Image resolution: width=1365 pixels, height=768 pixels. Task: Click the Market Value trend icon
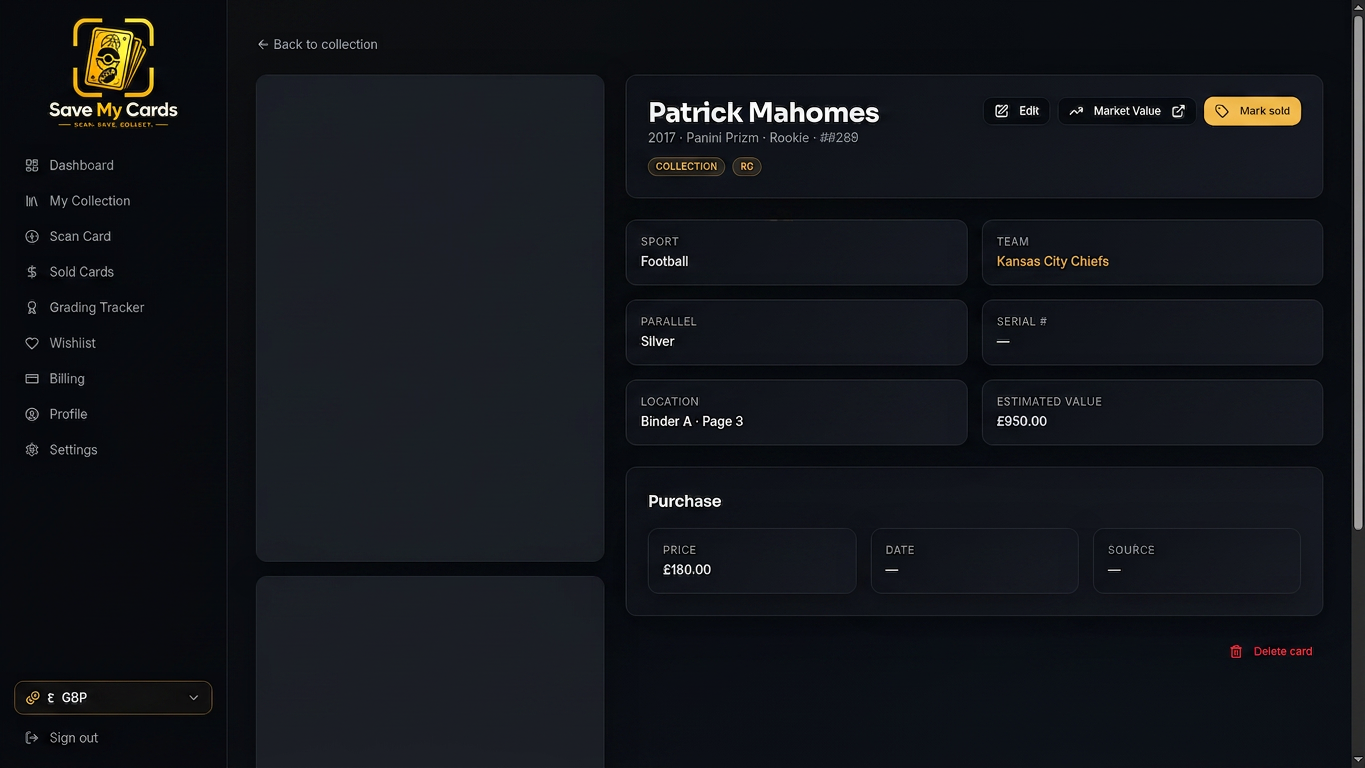[x=1076, y=111]
